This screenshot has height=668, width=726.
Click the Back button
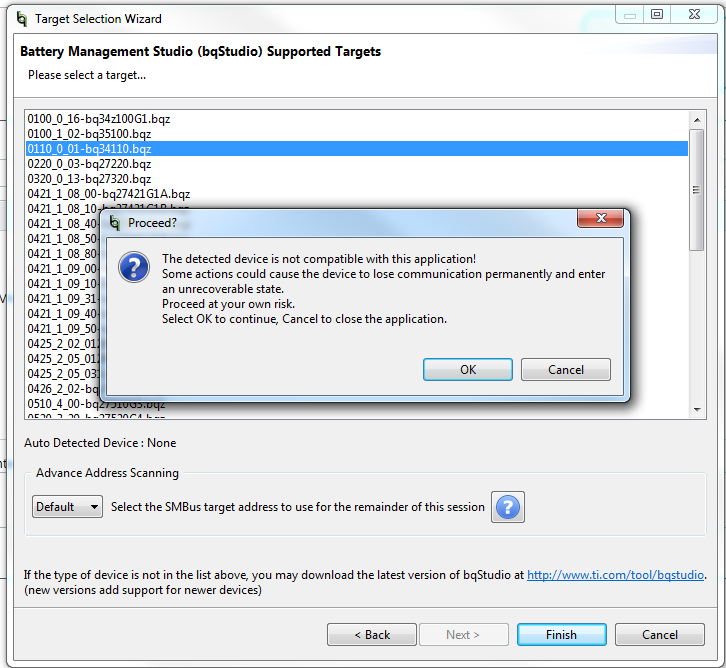coord(372,635)
